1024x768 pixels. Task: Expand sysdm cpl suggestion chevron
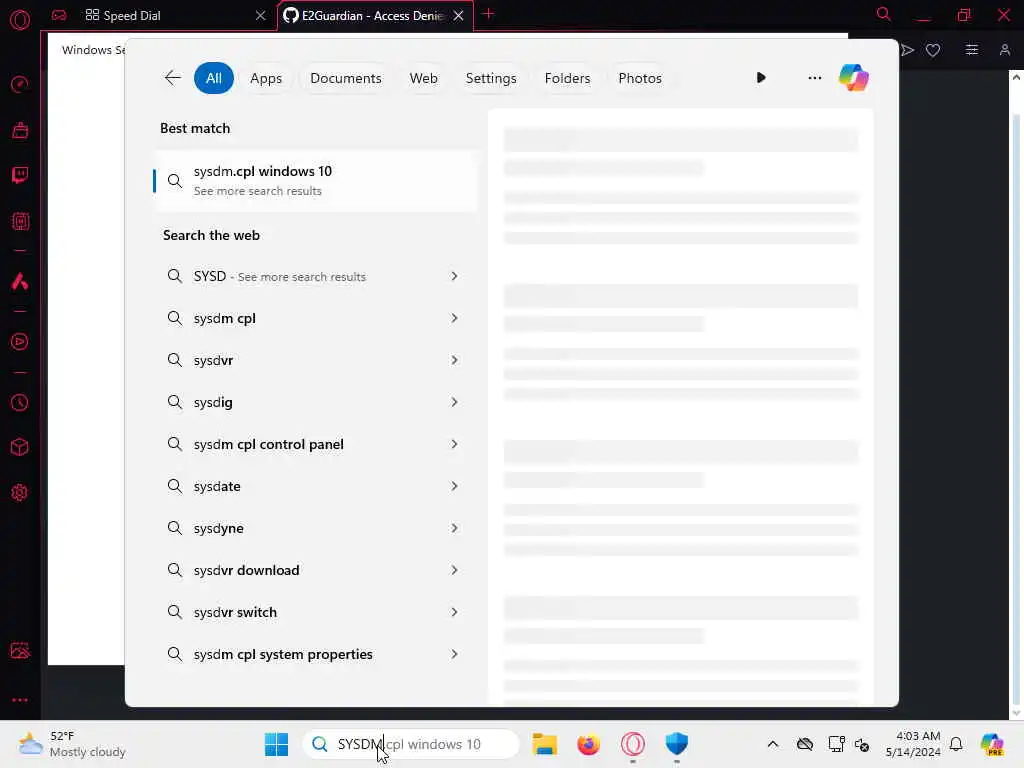tap(454, 318)
